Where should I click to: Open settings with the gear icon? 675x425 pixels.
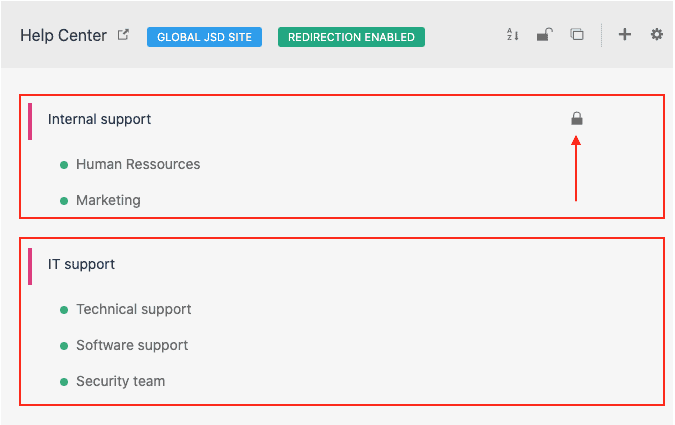click(657, 35)
